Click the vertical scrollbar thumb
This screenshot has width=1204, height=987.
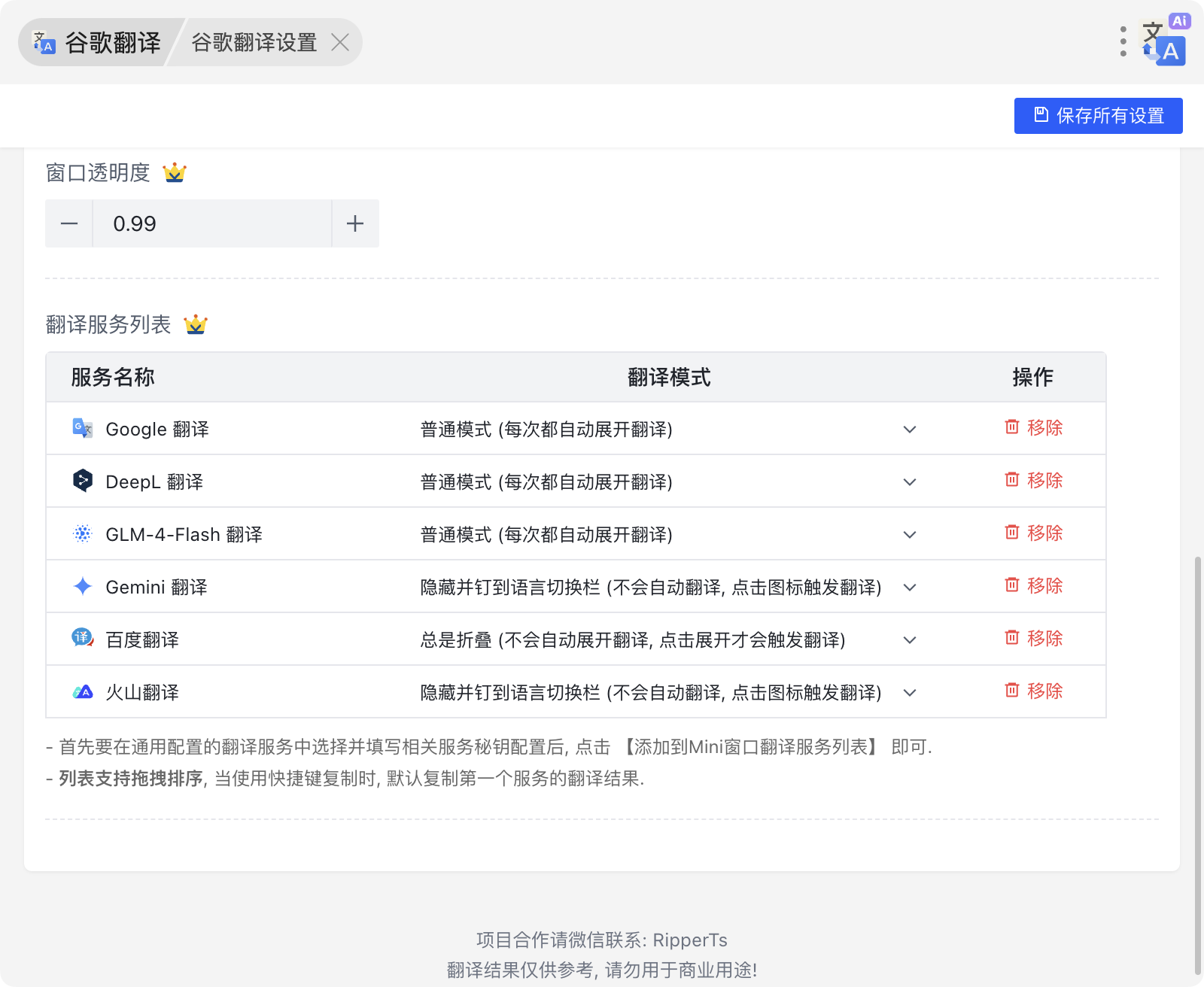[x=1198, y=766]
